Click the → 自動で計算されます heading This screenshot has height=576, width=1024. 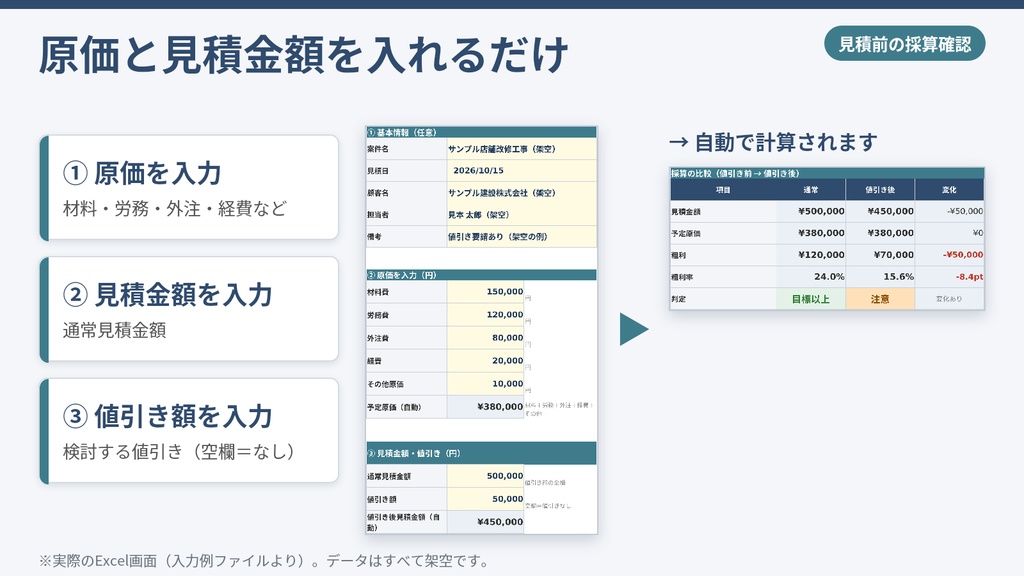click(773, 142)
